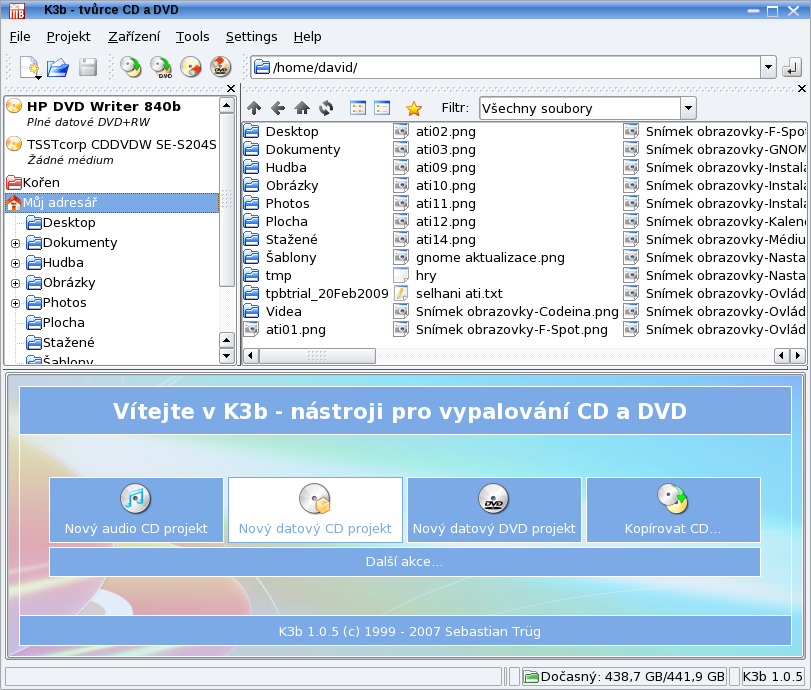This screenshot has width=811, height=690.
Task: Launch the Copy DVD toolbar icon
Action: 161,67
